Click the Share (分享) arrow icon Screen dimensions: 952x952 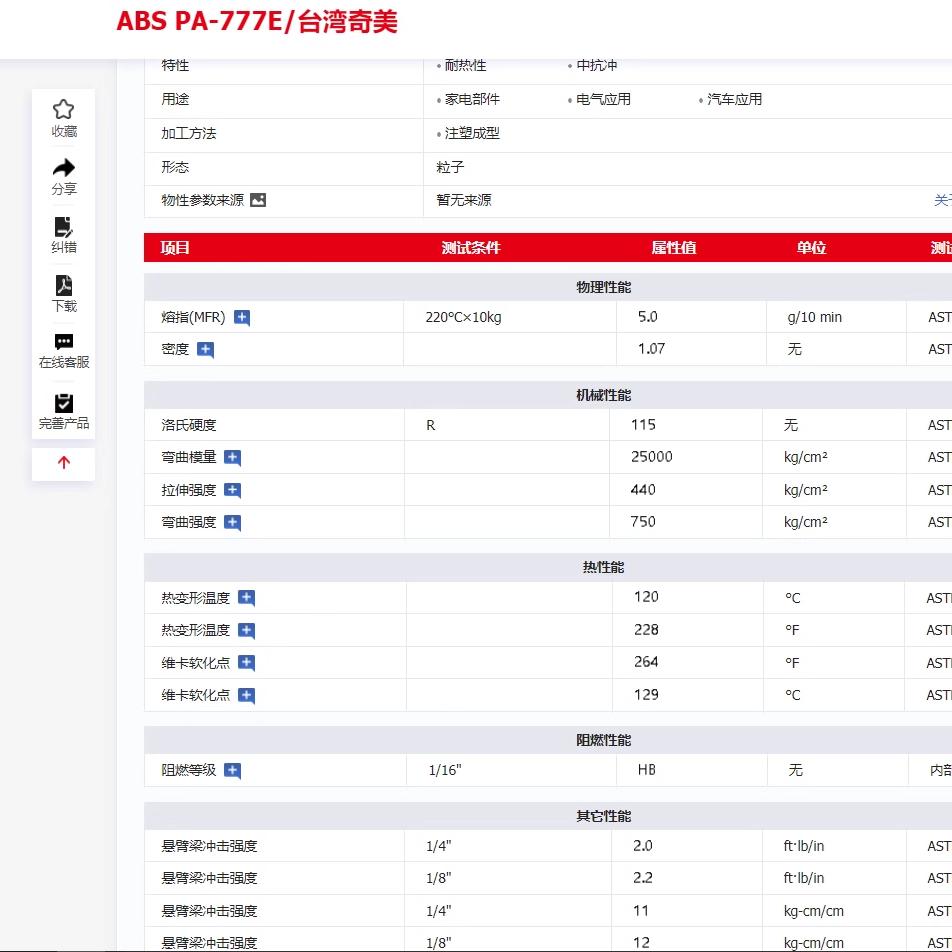point(64,167)
